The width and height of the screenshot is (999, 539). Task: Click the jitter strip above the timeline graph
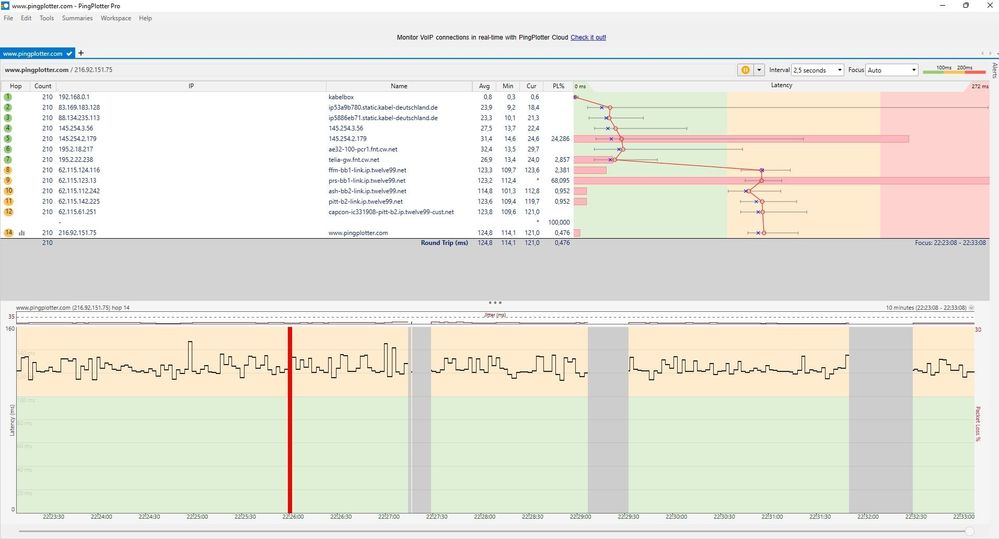[x=495, y=318]
